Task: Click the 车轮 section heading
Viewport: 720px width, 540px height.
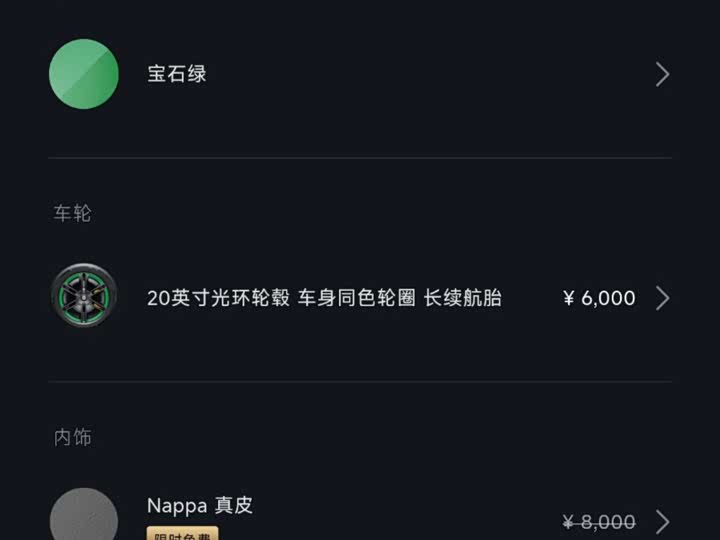Action: pyautogui.click(x=73, y=213)
